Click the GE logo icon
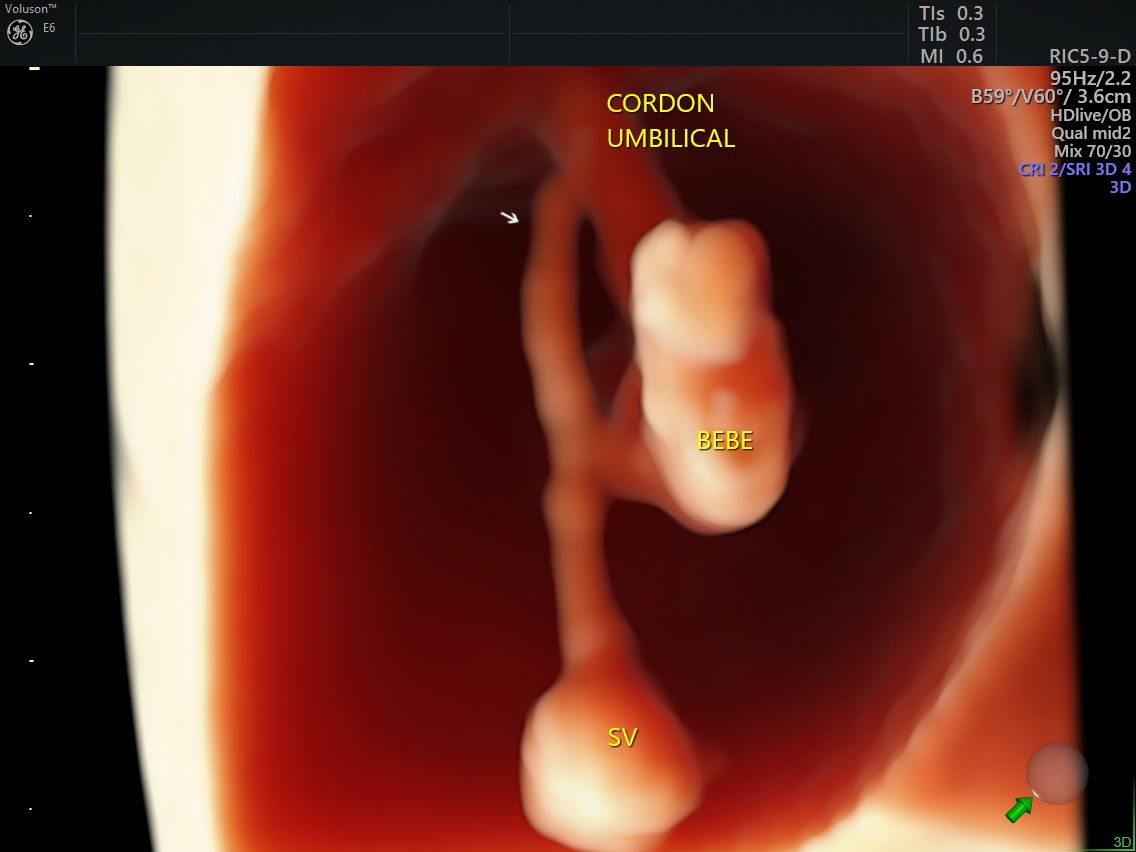Image resolution: width=1136 pixels, height=852 pixels. [20, 32]
